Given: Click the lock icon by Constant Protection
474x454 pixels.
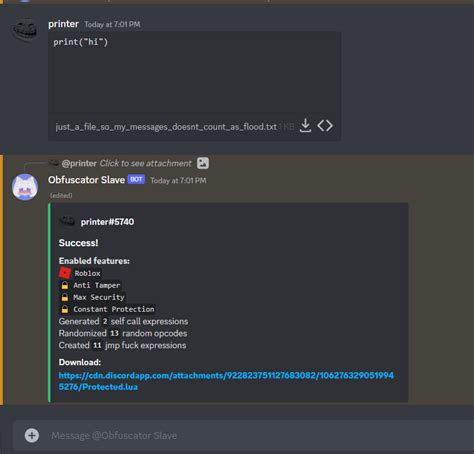Looking at the screenshot, I should 65,309.
